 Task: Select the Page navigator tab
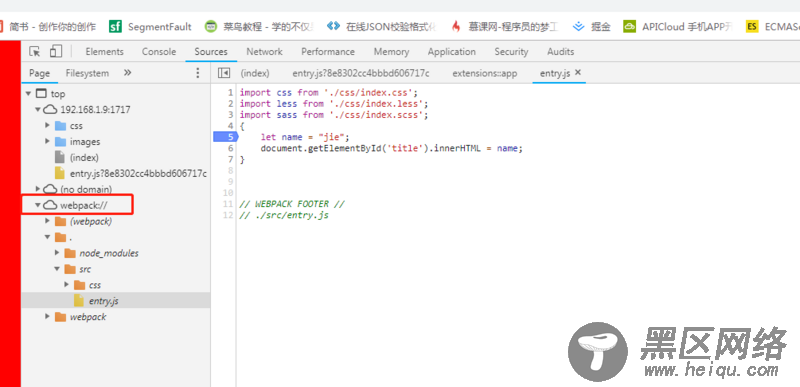[39, 73]
